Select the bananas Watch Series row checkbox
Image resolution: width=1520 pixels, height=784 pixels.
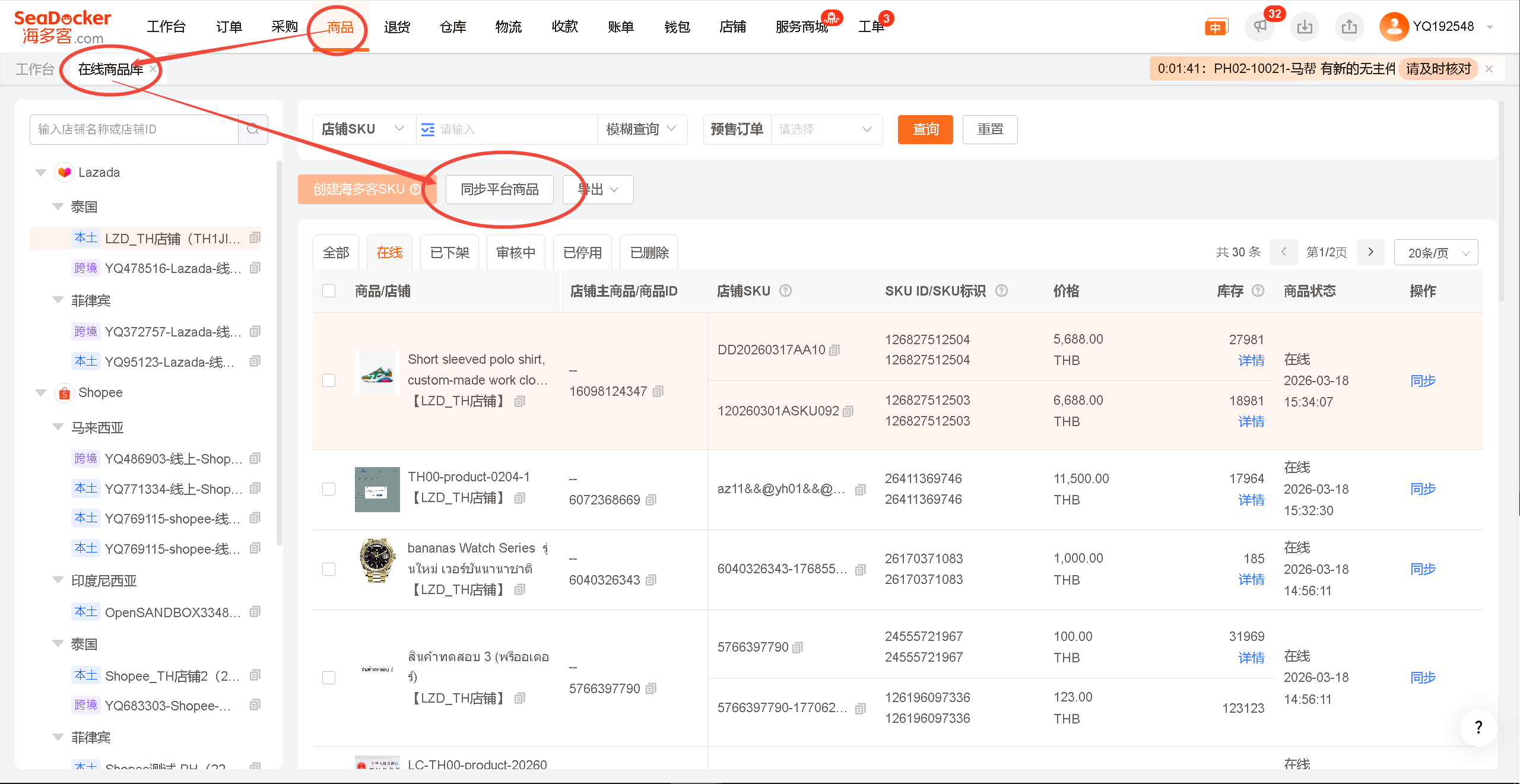click(329, 569)
